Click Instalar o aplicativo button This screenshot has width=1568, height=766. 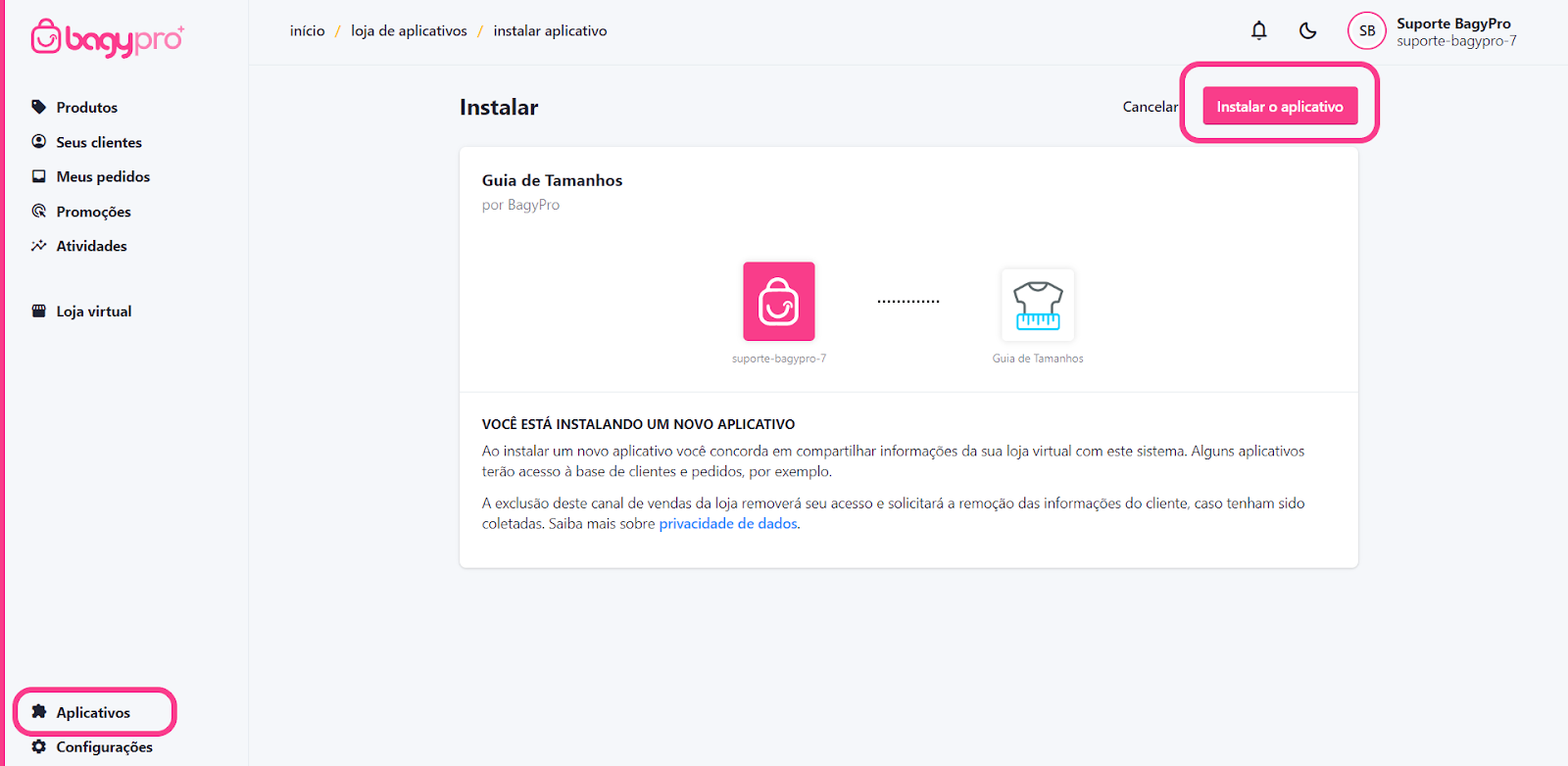[1280, 106]
